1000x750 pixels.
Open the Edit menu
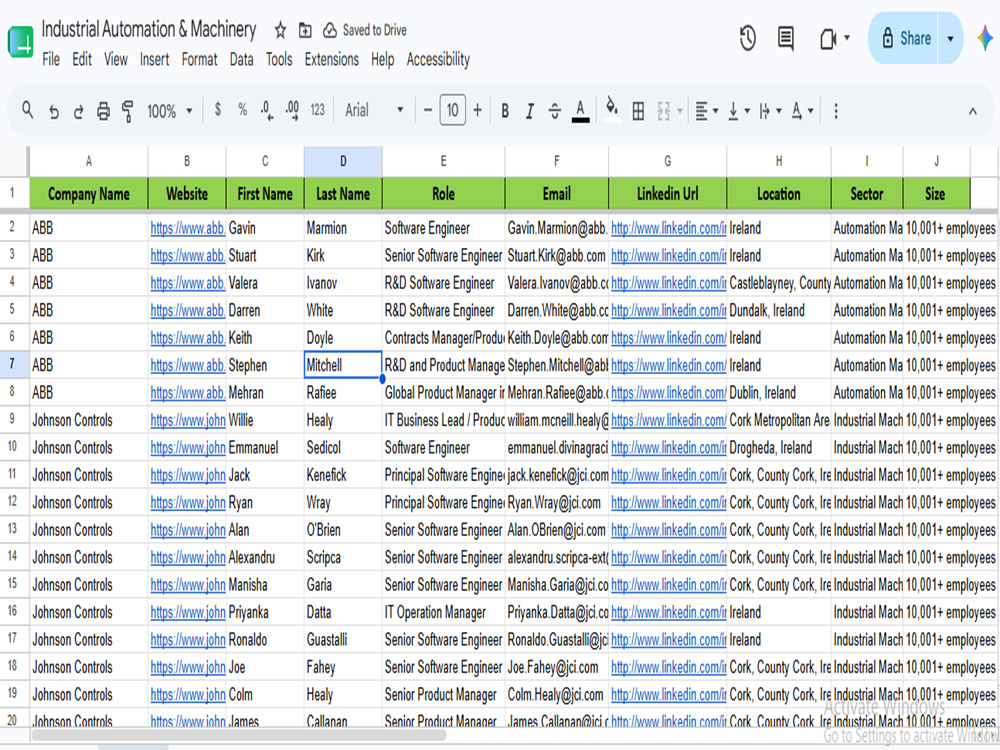[82, 59]
